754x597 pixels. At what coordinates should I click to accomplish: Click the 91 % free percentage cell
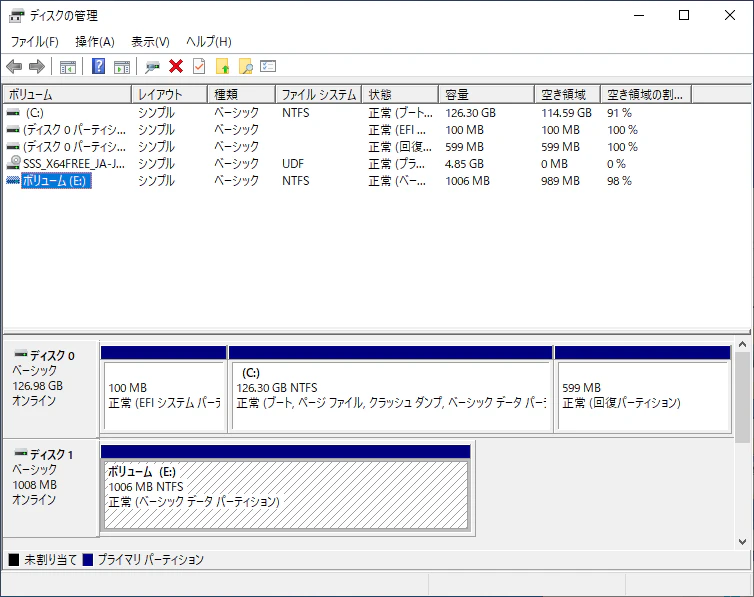[619, 113]
